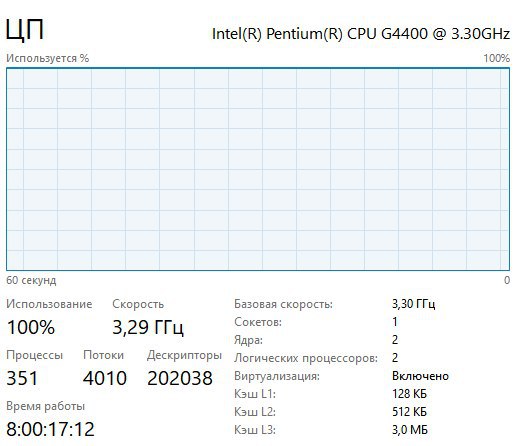Click the Время работы label
The height and width of the screenshot is (446, 524).
coord(45,406)
